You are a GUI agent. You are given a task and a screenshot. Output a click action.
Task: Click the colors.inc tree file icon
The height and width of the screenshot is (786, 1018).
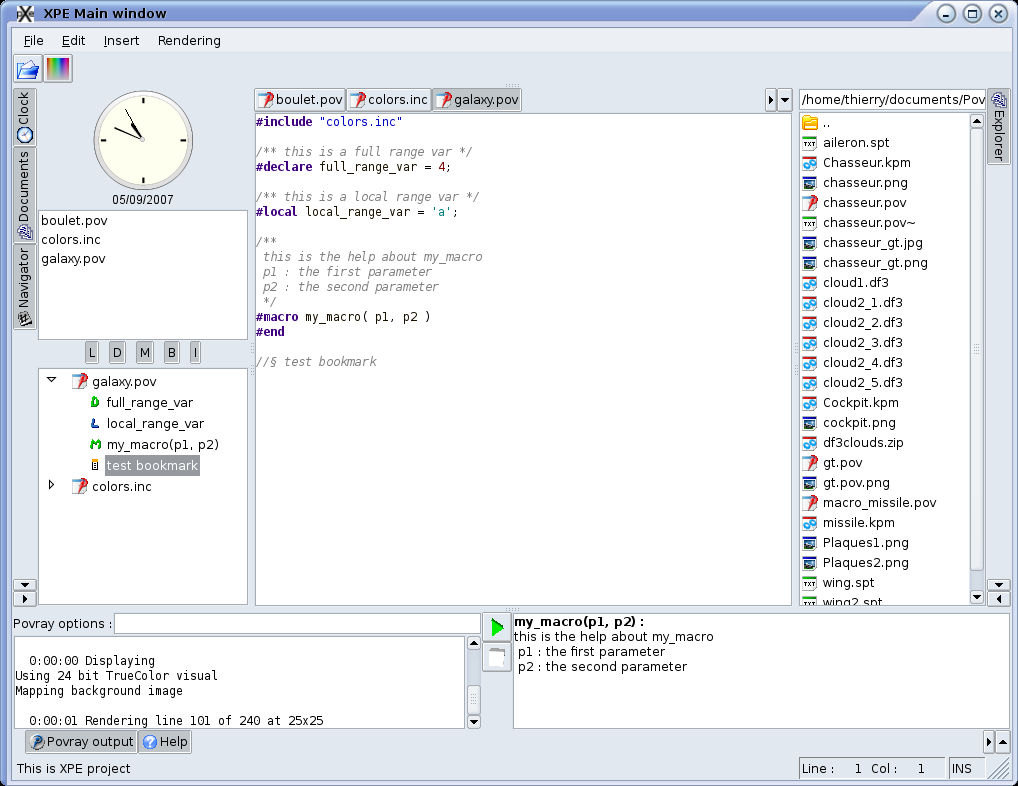pyautogui.click(x=79, y=486)
